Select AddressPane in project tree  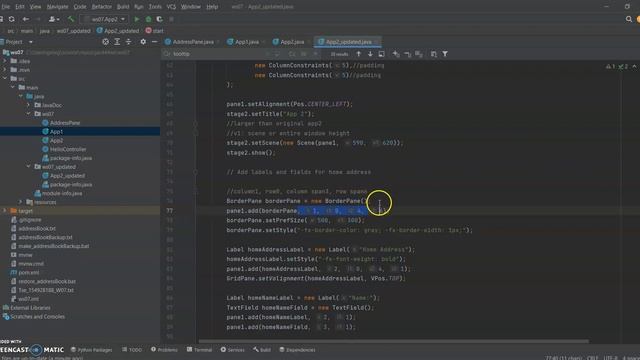pos(65,123)
